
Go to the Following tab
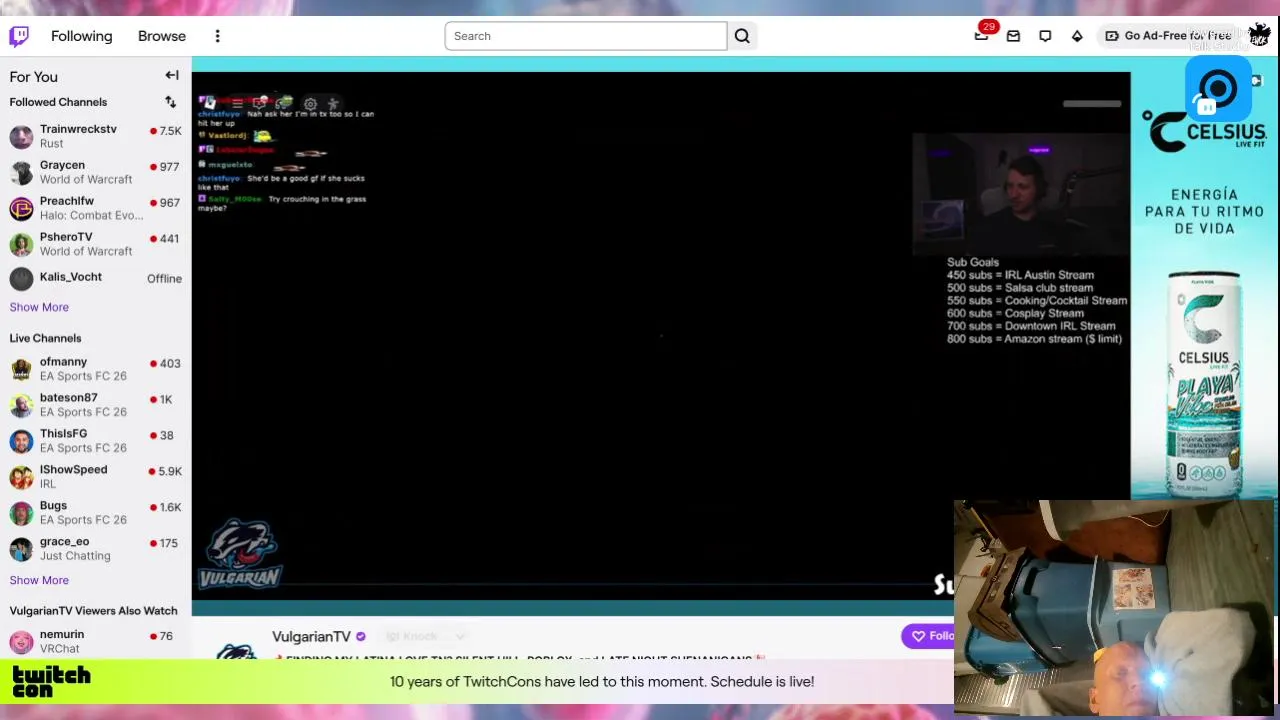click(x=82, y=36)
